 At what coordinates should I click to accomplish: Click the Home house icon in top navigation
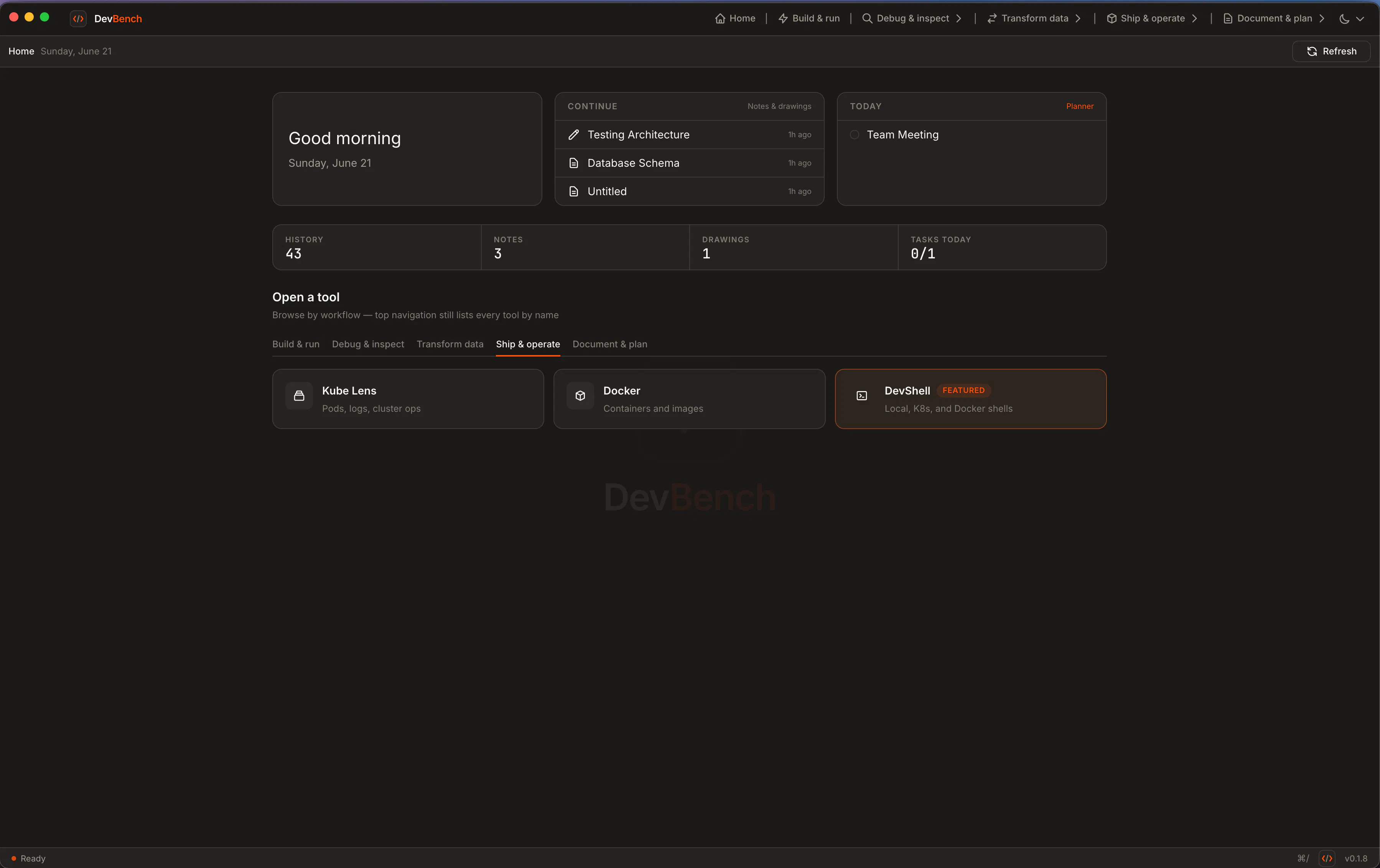tap(720, 18)
